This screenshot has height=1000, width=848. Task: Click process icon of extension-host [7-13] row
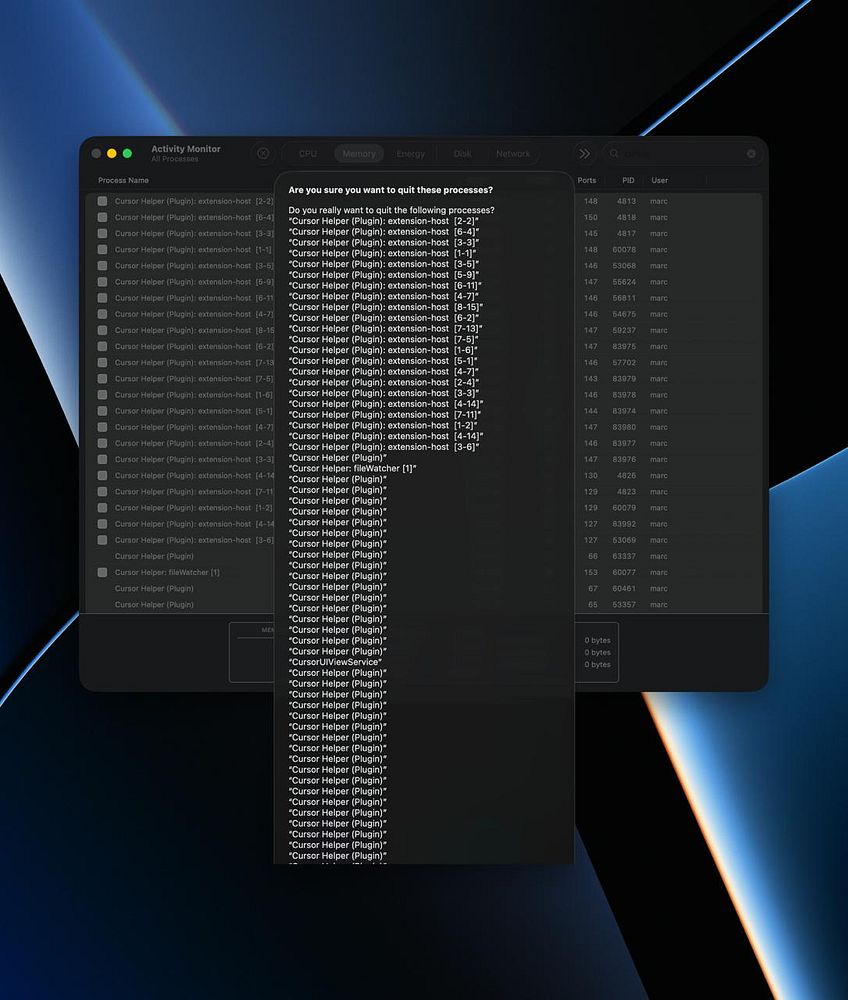102,362
